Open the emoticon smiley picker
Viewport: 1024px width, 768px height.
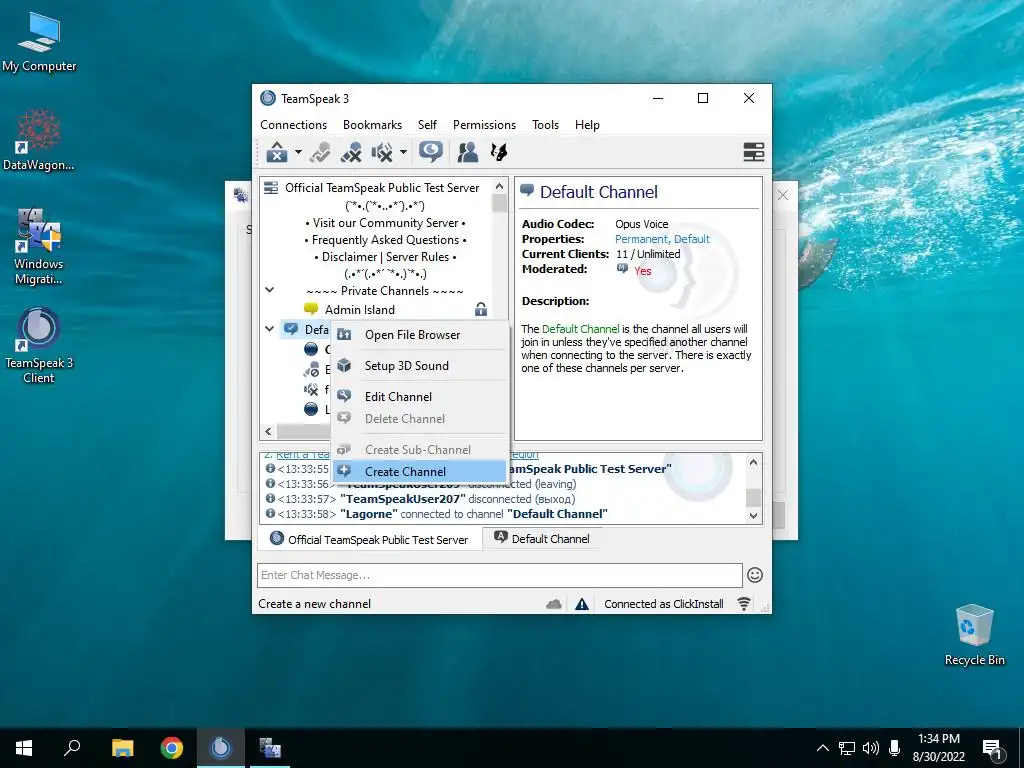[755, 575]
